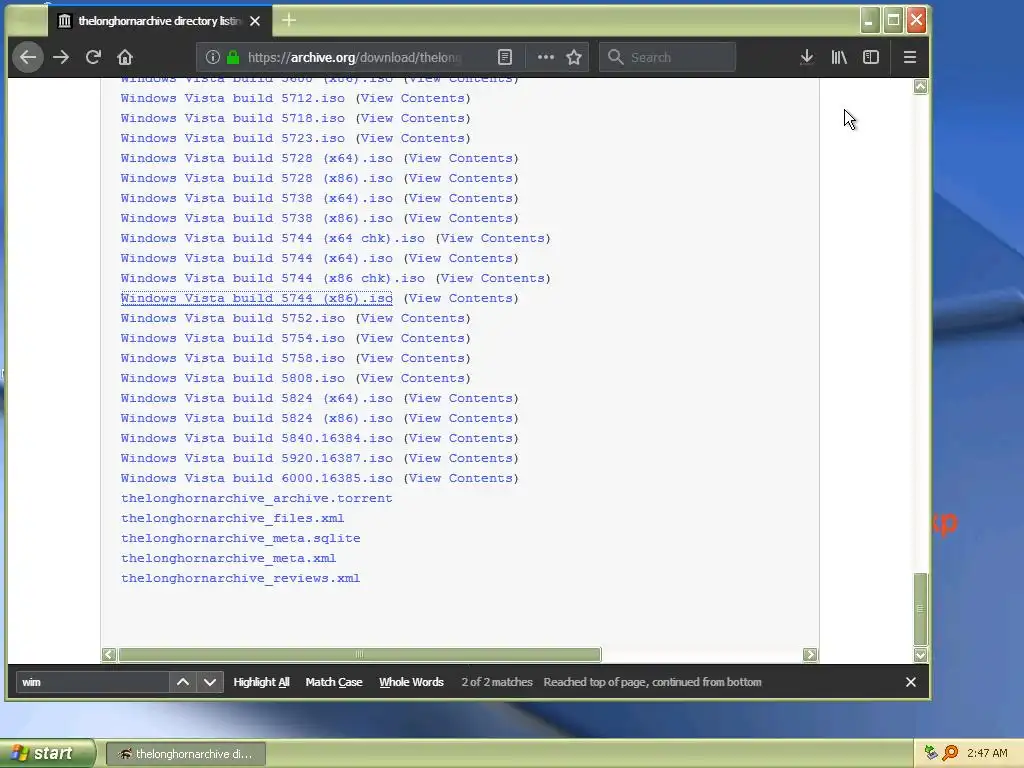
Task: Open Windows Vista build 5744 (x64 chk).iso
Action: pyautogui.click(x=272, y=238)
